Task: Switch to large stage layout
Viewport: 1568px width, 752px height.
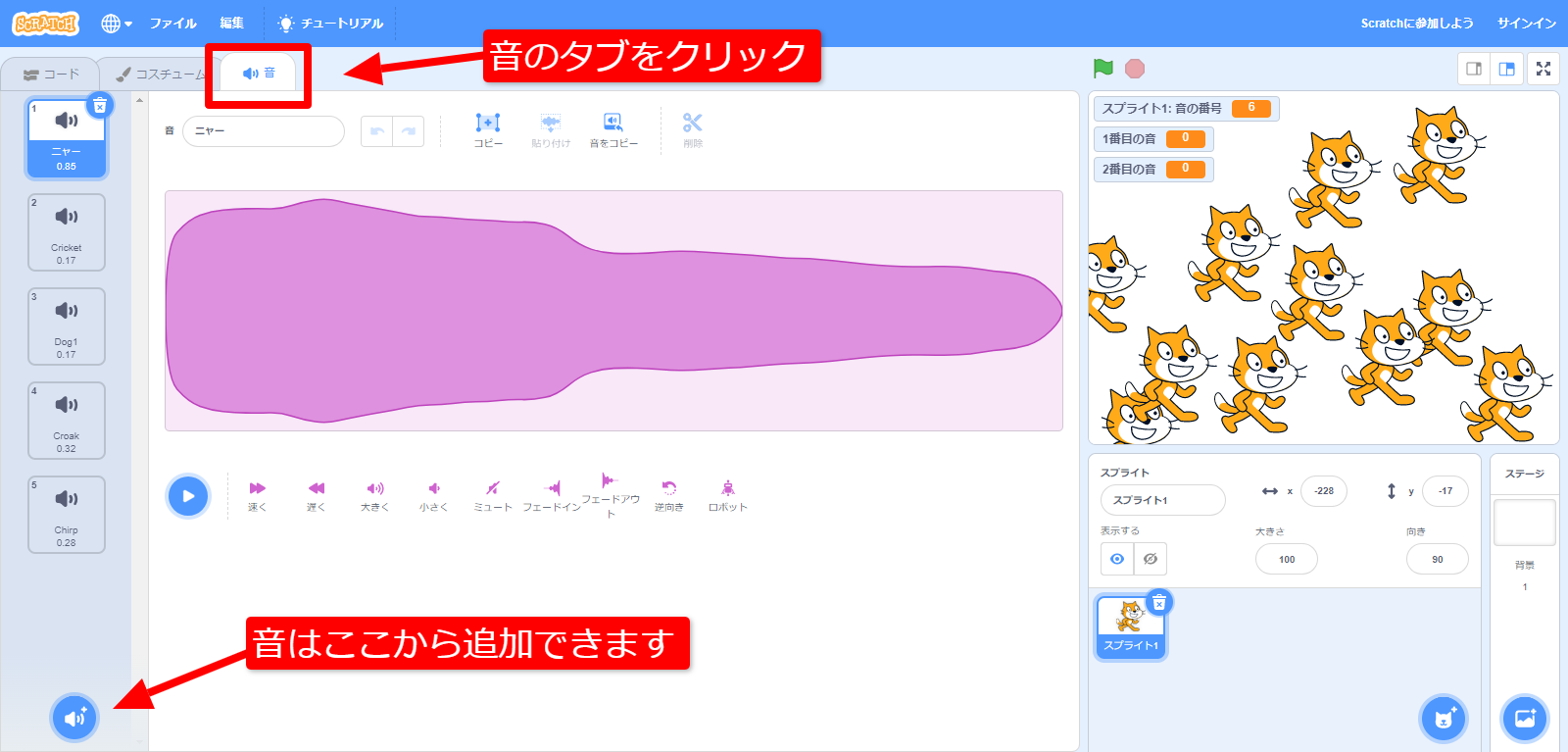Action: click(1507, 69)
